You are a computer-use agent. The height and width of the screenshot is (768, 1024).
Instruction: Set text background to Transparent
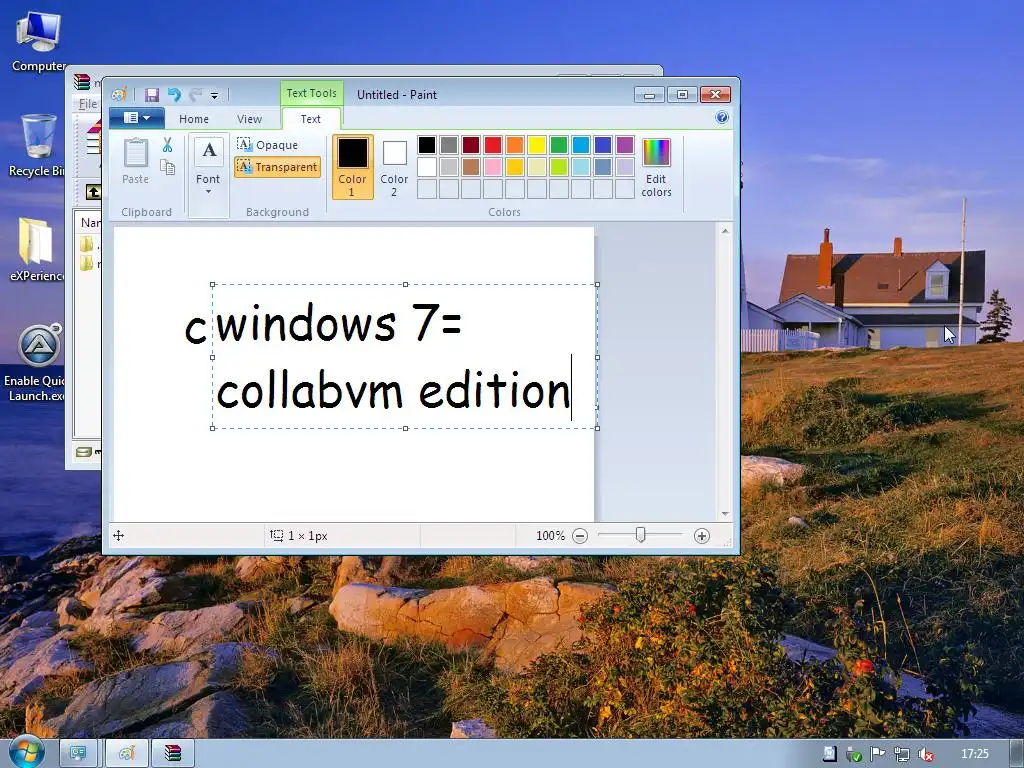coord(278,167)
